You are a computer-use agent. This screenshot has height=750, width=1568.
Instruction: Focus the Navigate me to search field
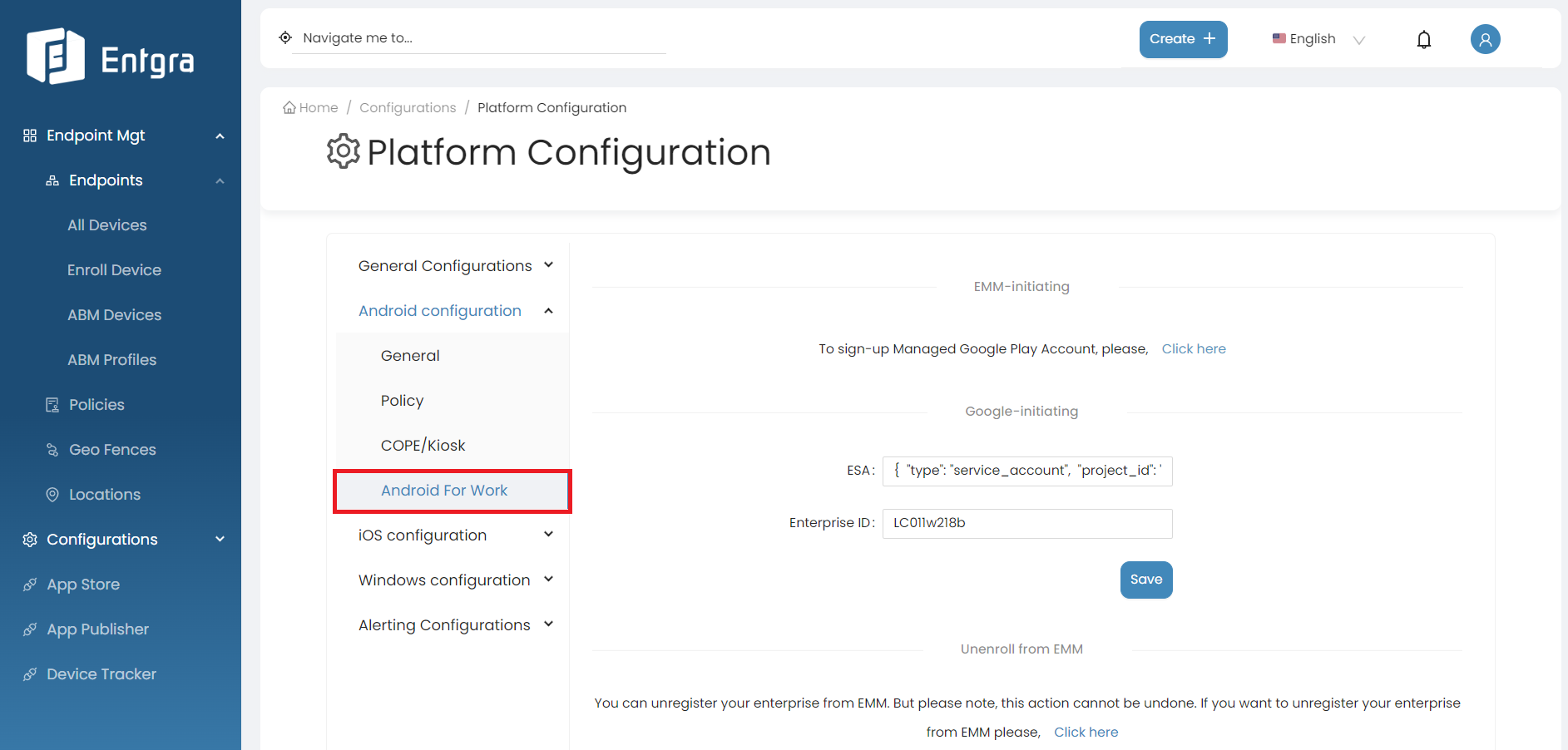click(479, 38)
